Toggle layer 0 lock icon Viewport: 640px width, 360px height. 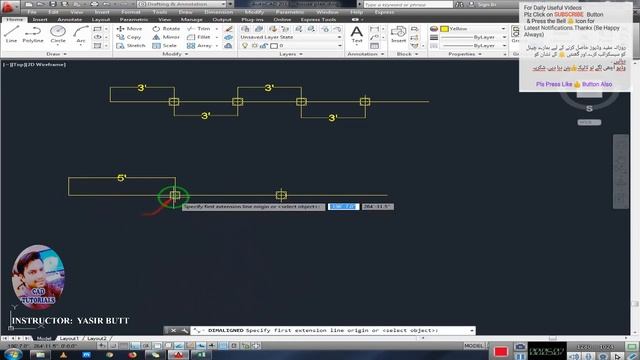[x=264, y=46]
